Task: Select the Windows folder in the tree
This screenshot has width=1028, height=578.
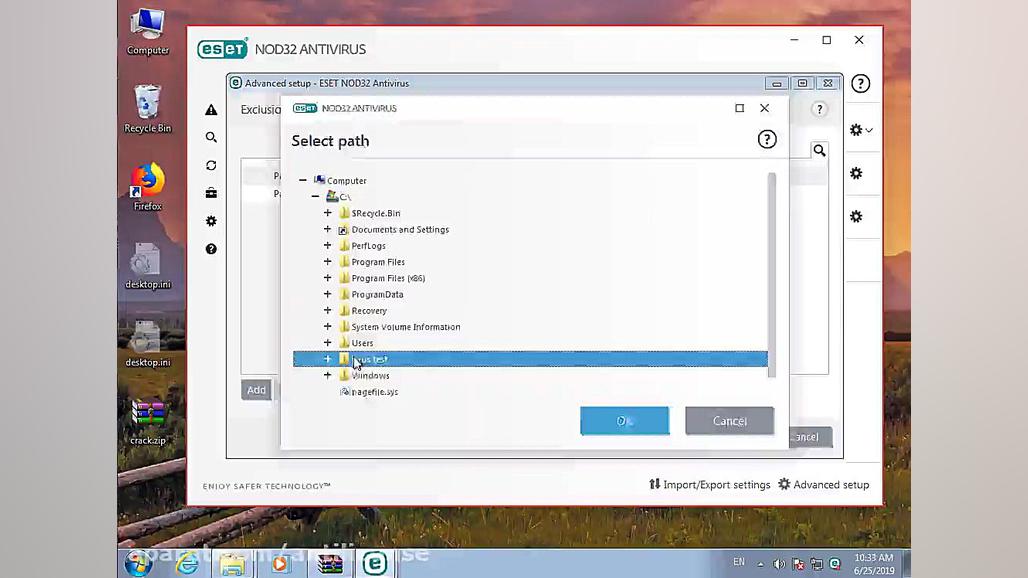Action: click(370, 375)
